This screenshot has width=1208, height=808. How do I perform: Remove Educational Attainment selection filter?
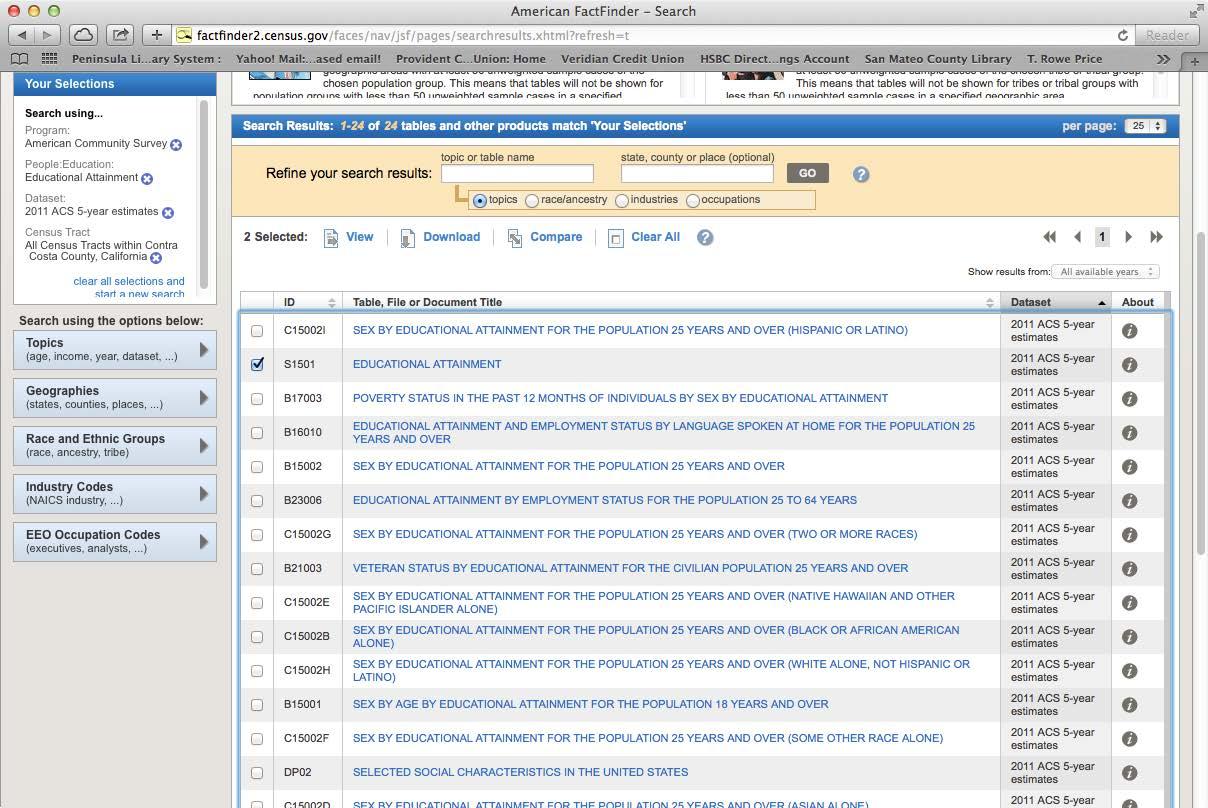pyautogui.click(x=147, y=179)
